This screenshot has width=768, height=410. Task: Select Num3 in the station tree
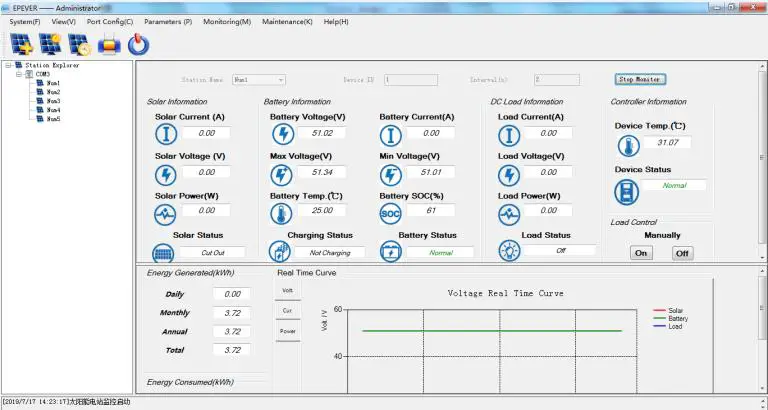click(53, 101)
